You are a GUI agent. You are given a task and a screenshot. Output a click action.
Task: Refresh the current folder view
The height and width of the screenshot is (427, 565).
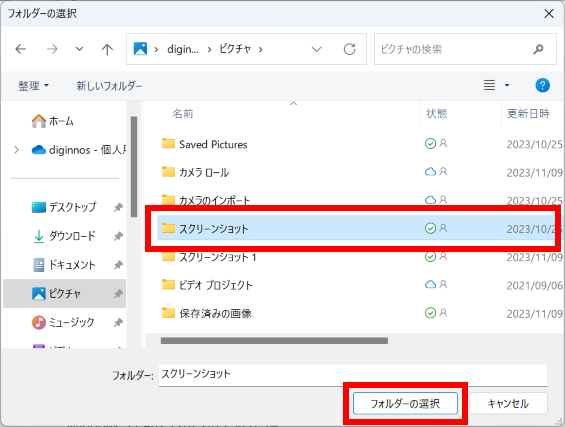point(350,49)
